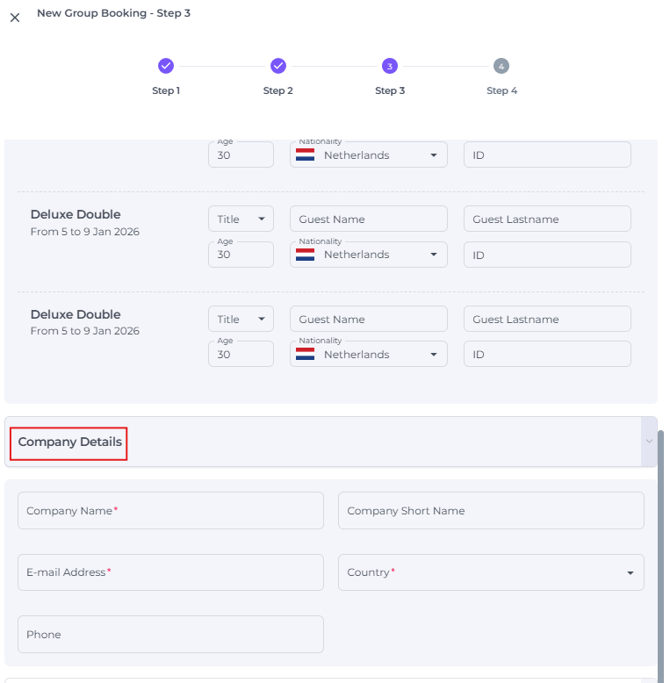670x683 pixels.
Task: Click the Step 2 completed checkmark icon
Action: [x=278, y=66]
